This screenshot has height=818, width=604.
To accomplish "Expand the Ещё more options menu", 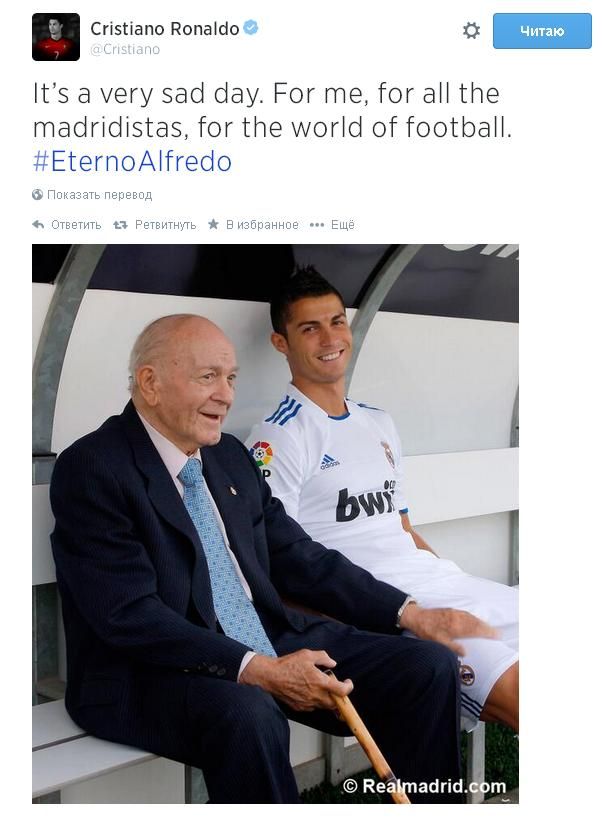I will point(343,225).
